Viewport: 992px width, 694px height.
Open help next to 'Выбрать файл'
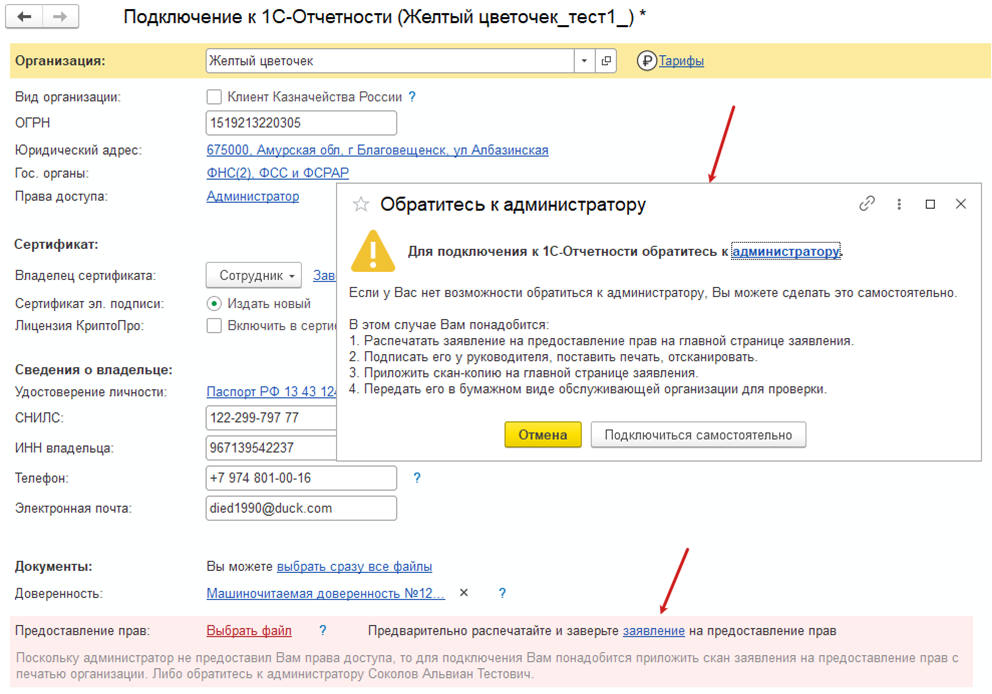coord(323,630)
